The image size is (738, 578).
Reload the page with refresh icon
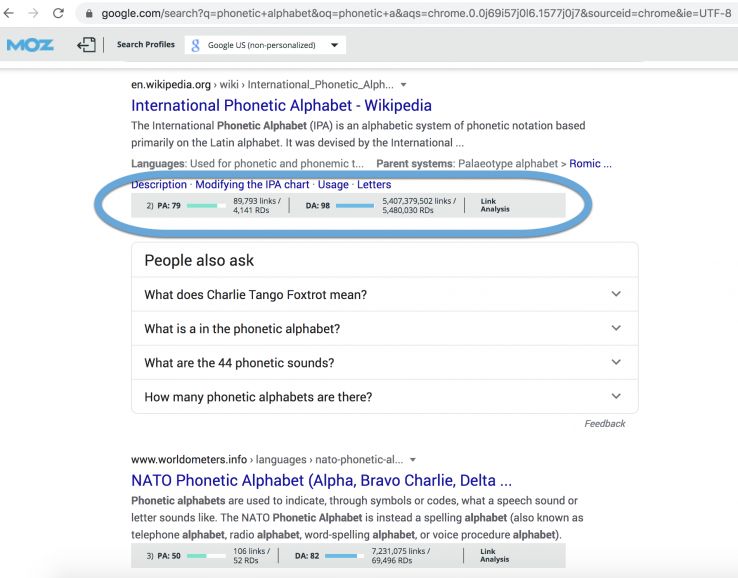click(58, 13)
